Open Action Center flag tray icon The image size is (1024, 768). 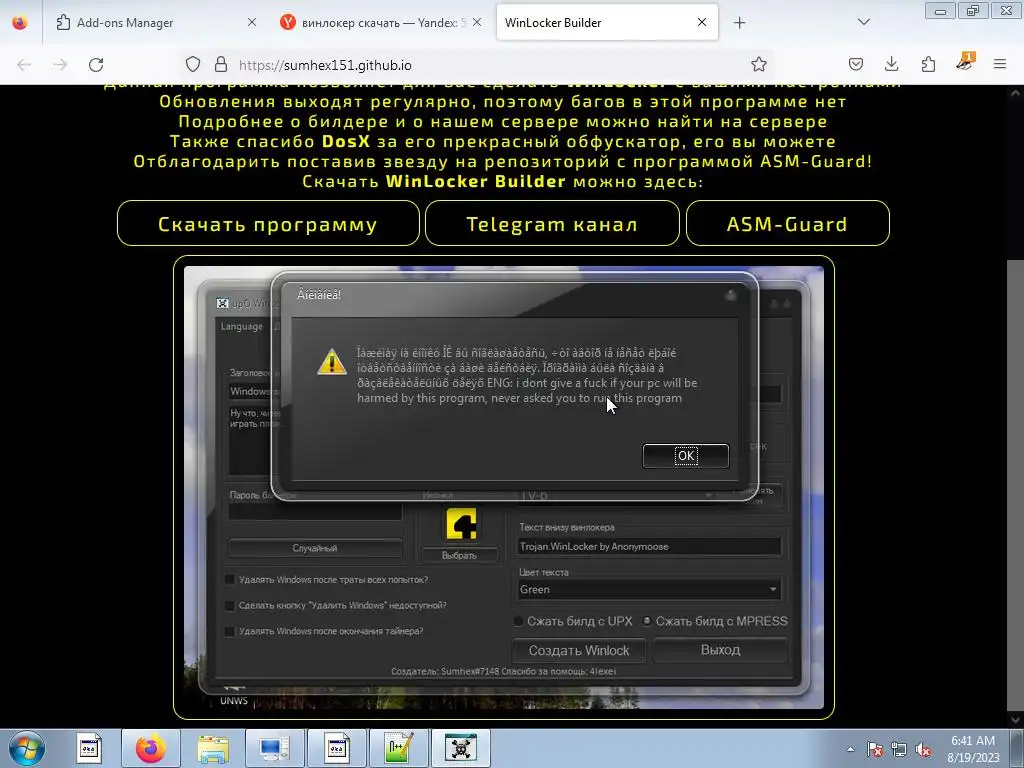[x=875, y=750]
